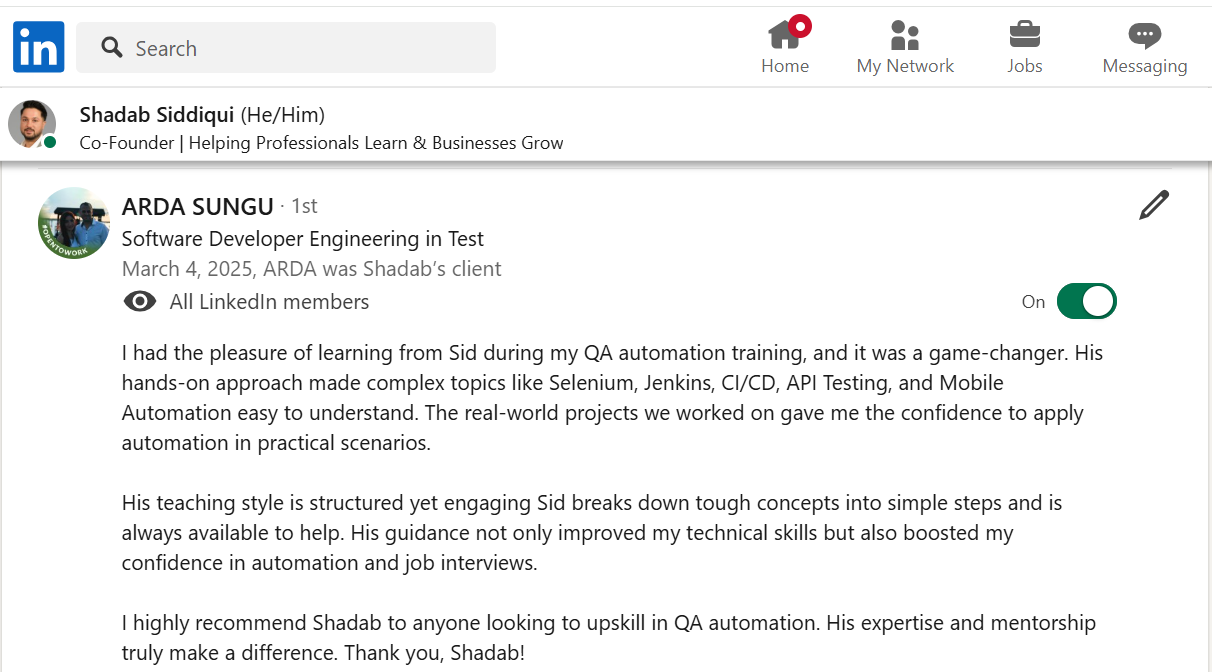Click the 1st degree connection label
Screen dimensions: 1212x672
tap(304, 206)
